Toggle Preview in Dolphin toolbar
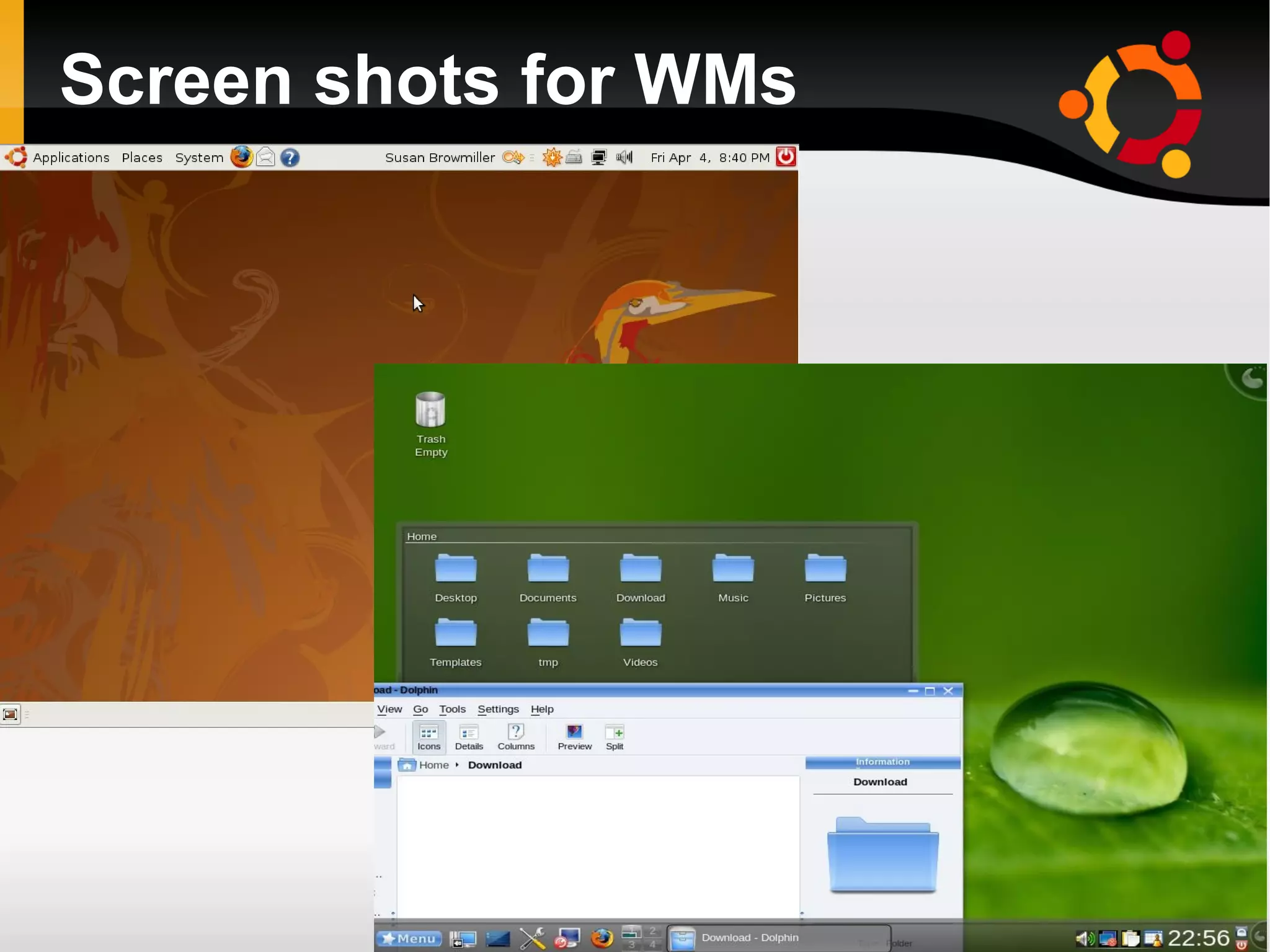The height and width of the screenshot is (952, 1270). [x=574, y=737]
